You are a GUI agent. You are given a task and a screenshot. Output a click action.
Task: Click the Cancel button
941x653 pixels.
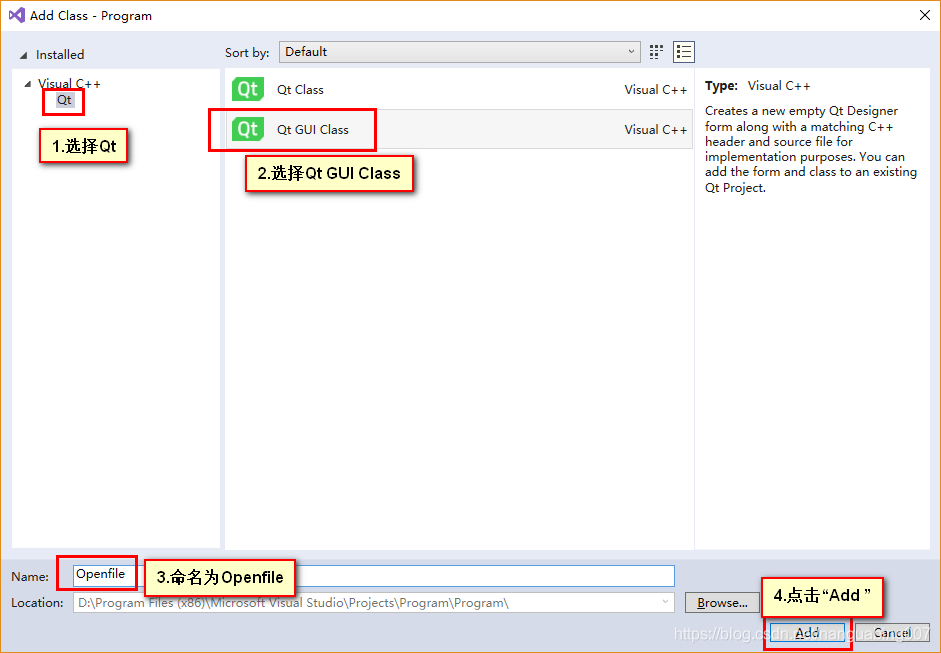[x=892, y=633]
